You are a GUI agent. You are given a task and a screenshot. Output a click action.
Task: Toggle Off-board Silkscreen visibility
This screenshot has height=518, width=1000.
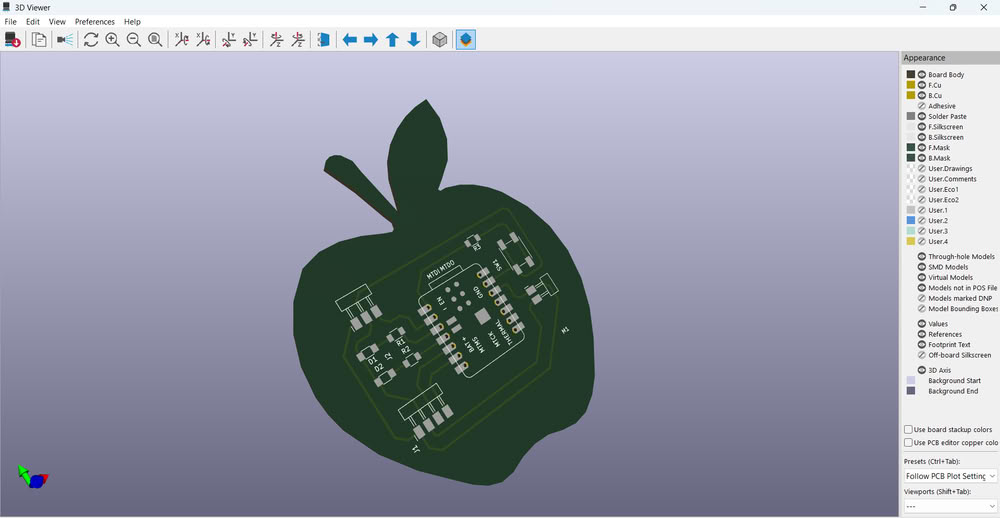click(x=922, y=355)
